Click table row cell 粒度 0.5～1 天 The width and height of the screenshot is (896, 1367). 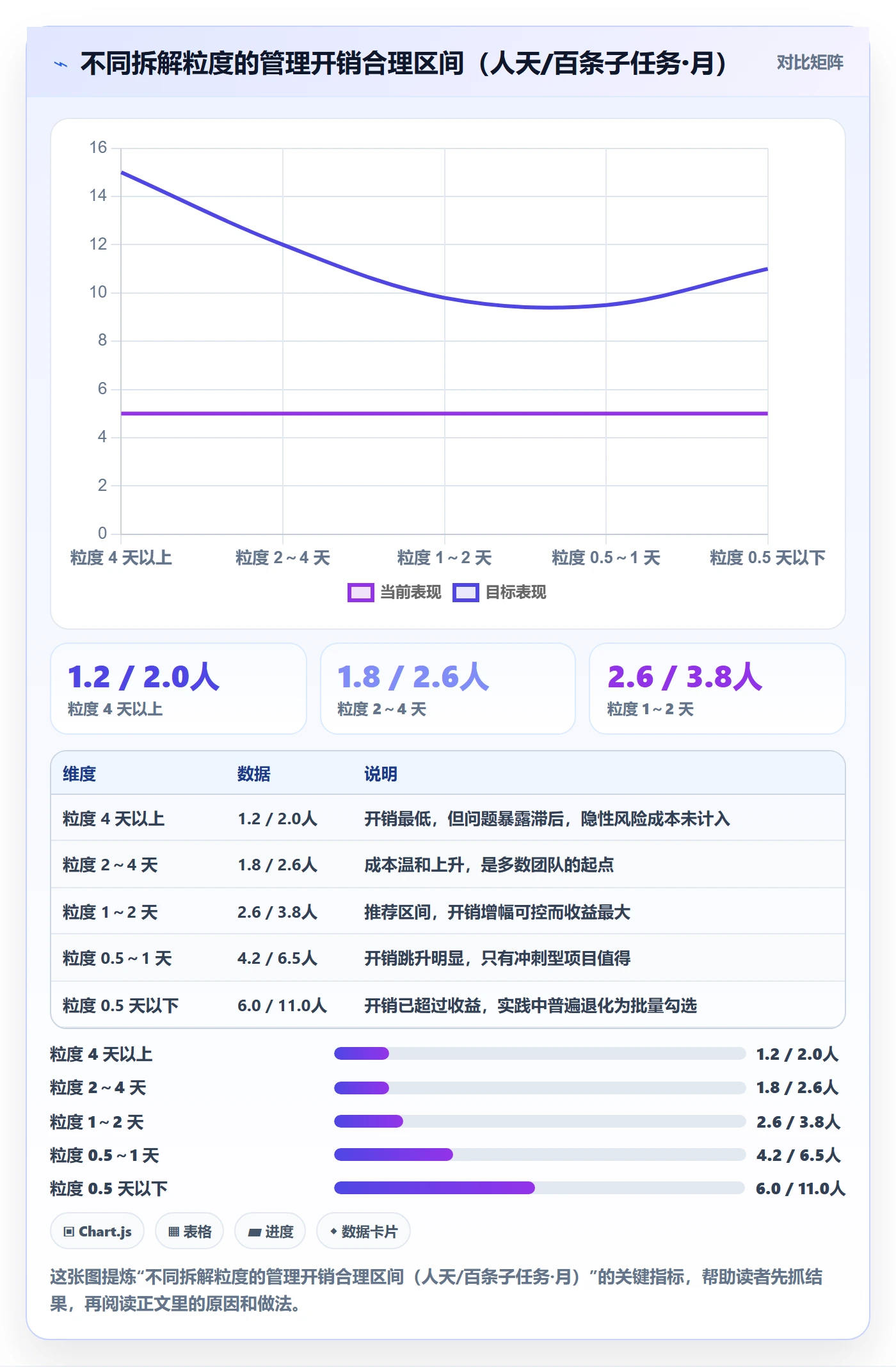(117, 959)
